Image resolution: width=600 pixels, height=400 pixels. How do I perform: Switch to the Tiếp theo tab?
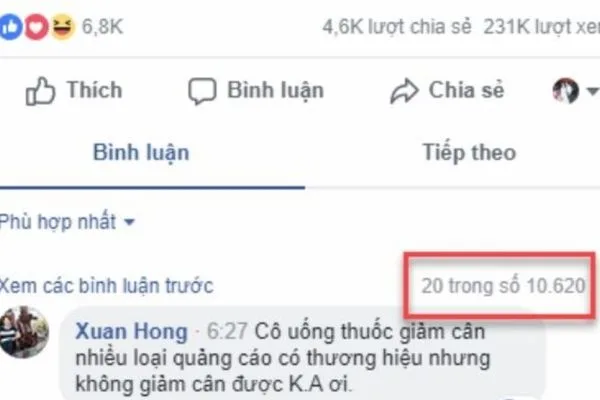tap(469, 153)
